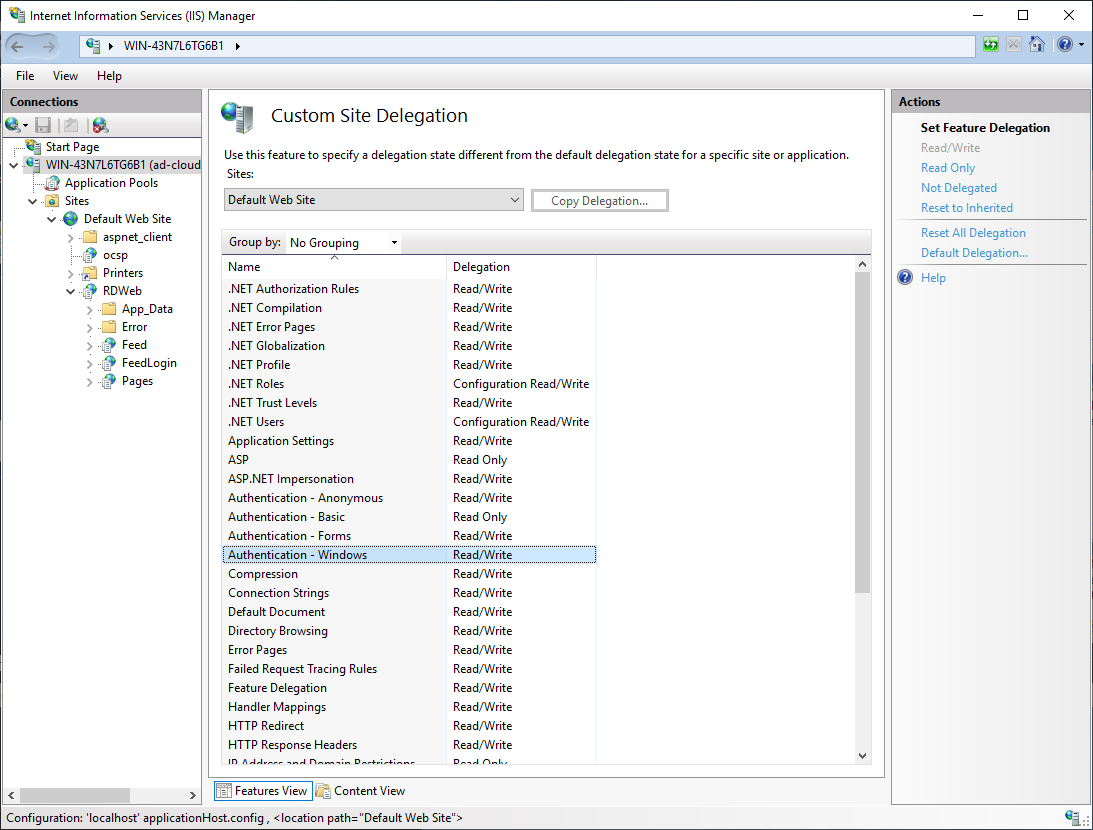
Task: Sort by the Delegation column header
Action: [x=521, y=267]
